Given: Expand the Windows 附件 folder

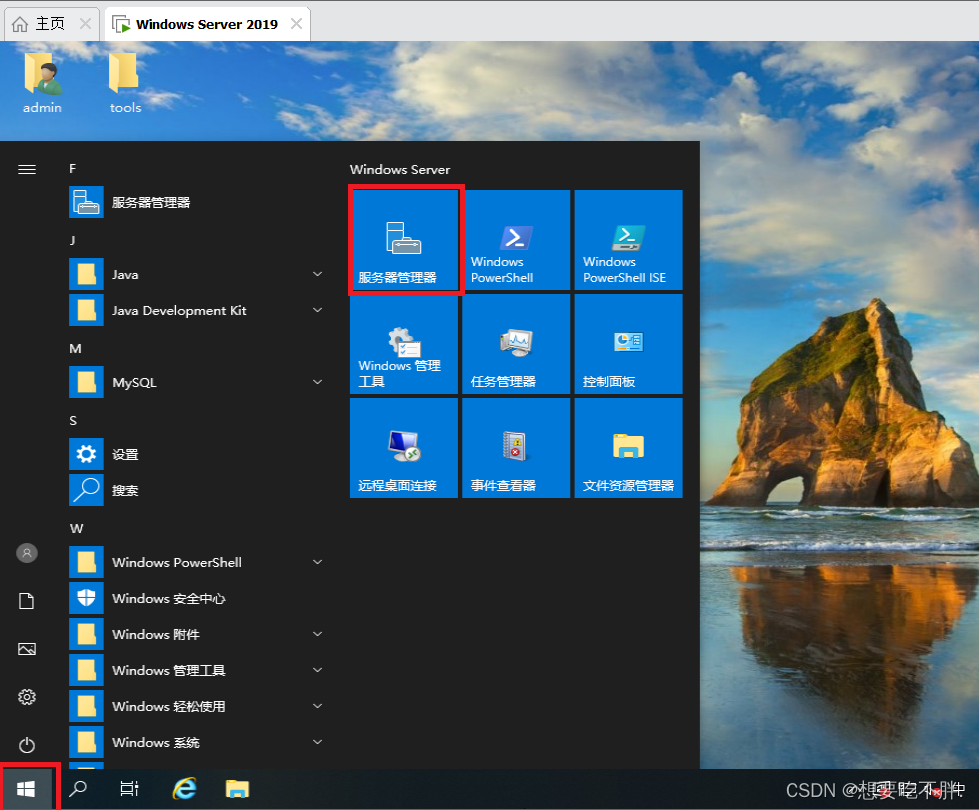Looking at the screenshot, I should click(x=197, y=635).
